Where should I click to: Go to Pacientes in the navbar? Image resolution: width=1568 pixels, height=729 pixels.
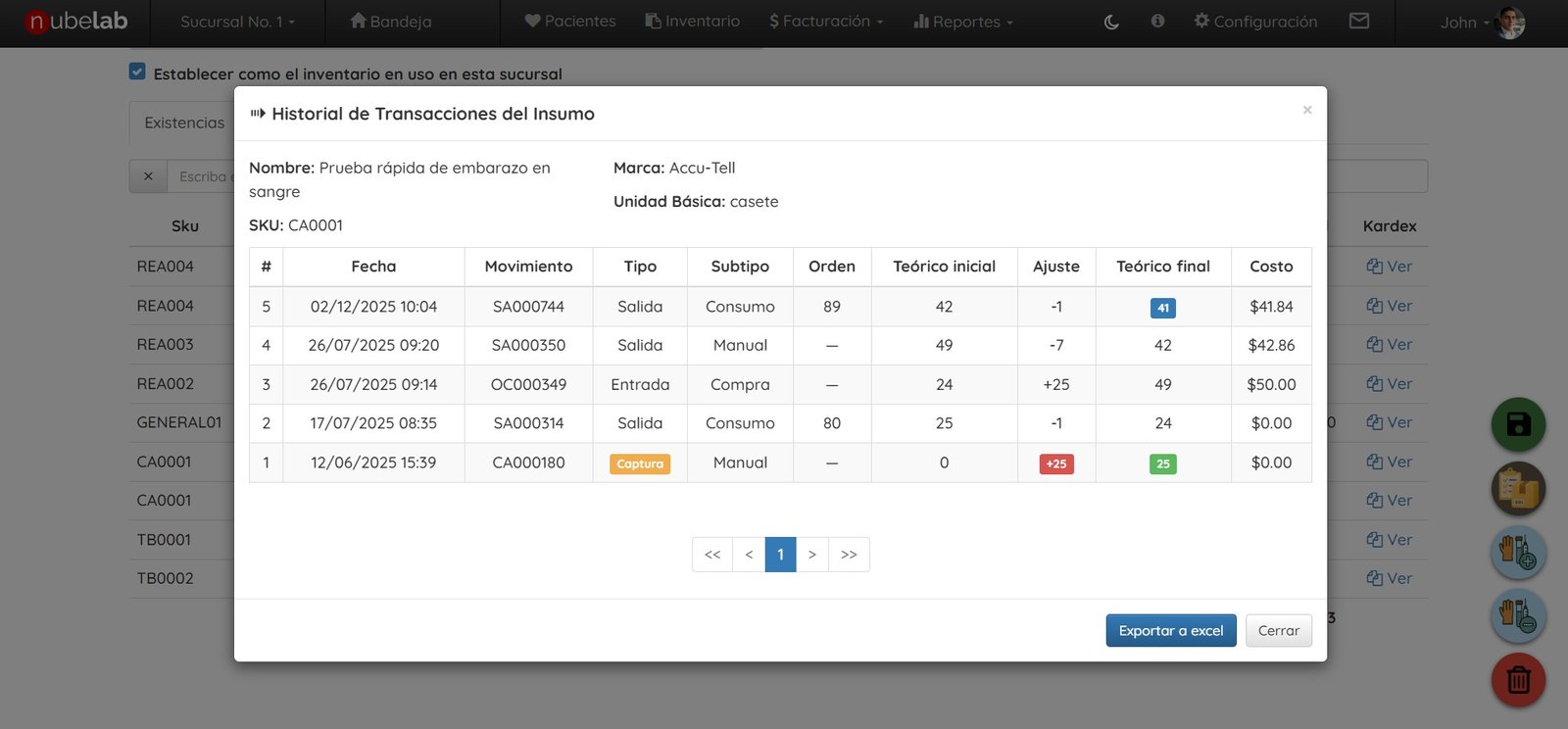(x=570, y=22)
